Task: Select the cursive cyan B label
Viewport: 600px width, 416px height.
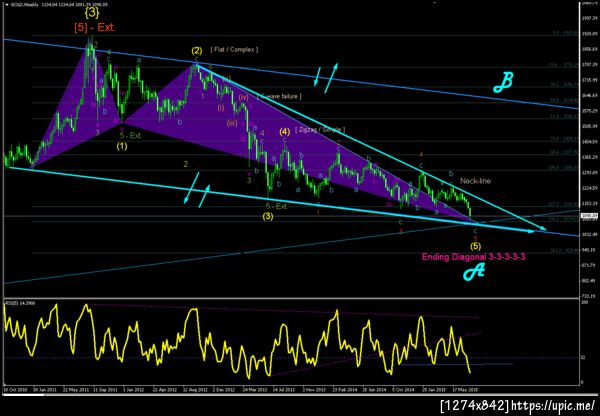Action: pyautogui.click(x=502, y=82)
